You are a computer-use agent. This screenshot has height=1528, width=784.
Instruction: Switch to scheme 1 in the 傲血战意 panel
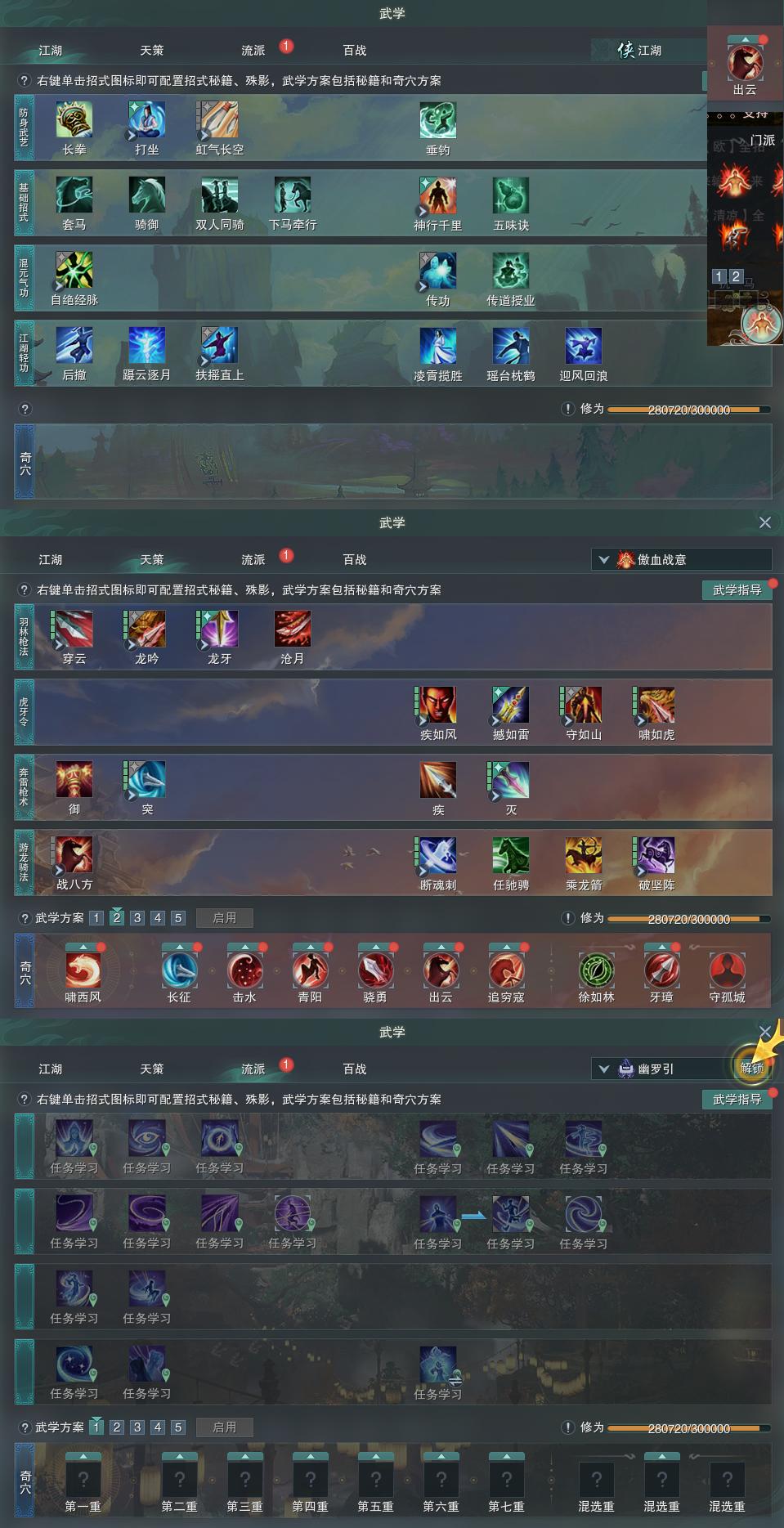pos(96,918)
